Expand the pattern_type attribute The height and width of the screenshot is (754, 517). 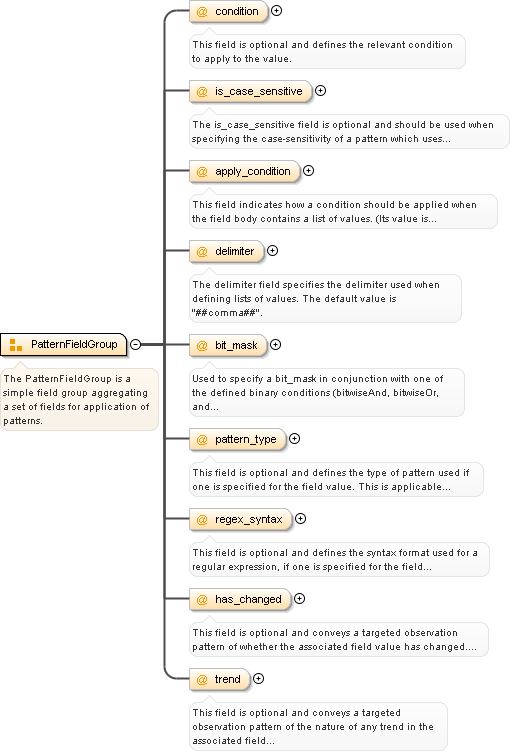[x=295, y=439]
